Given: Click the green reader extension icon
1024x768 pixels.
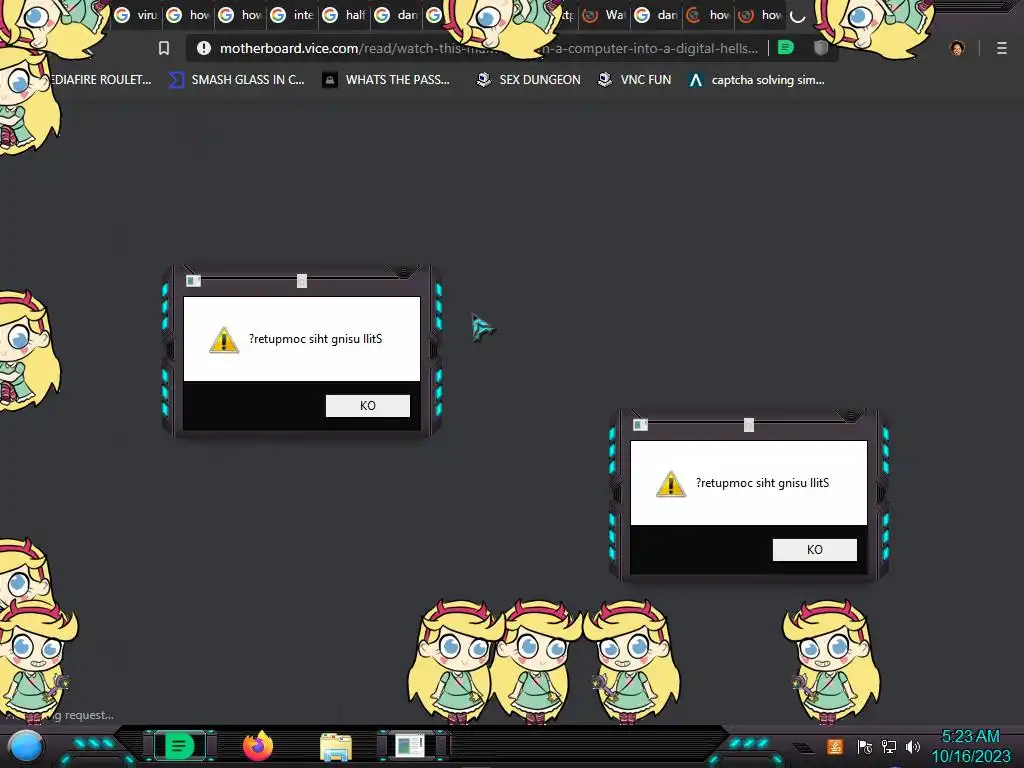Looking at the screenshot, I should pos(786,48).
